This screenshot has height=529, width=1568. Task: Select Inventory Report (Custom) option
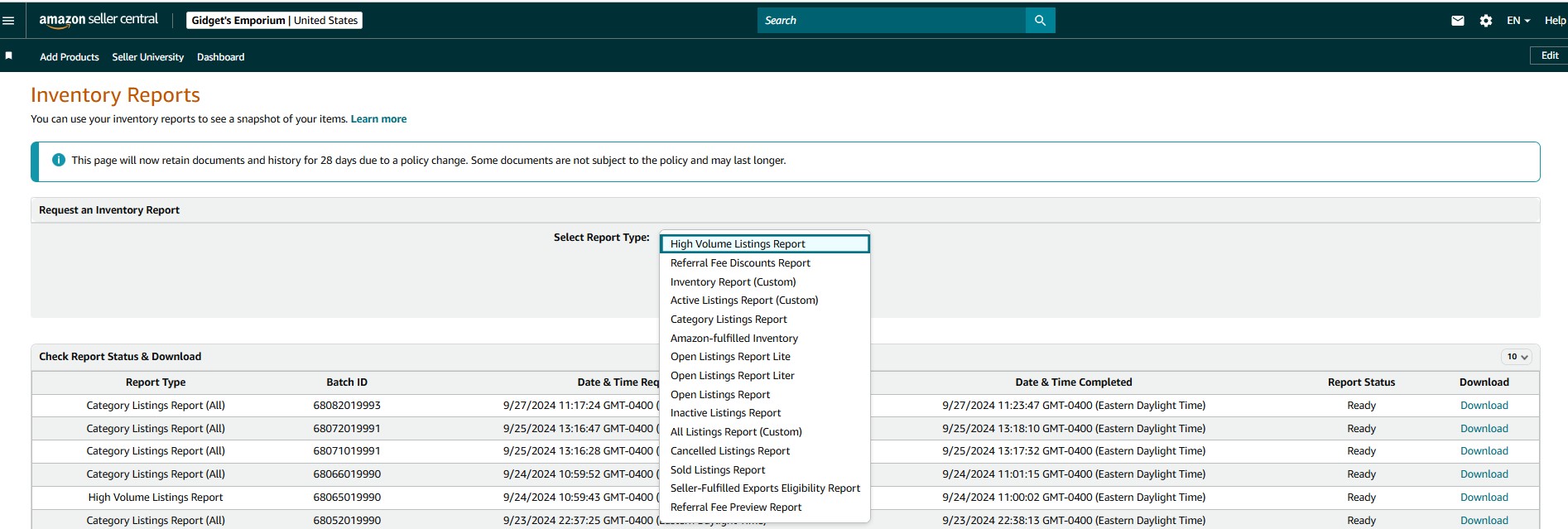point(765,281)
